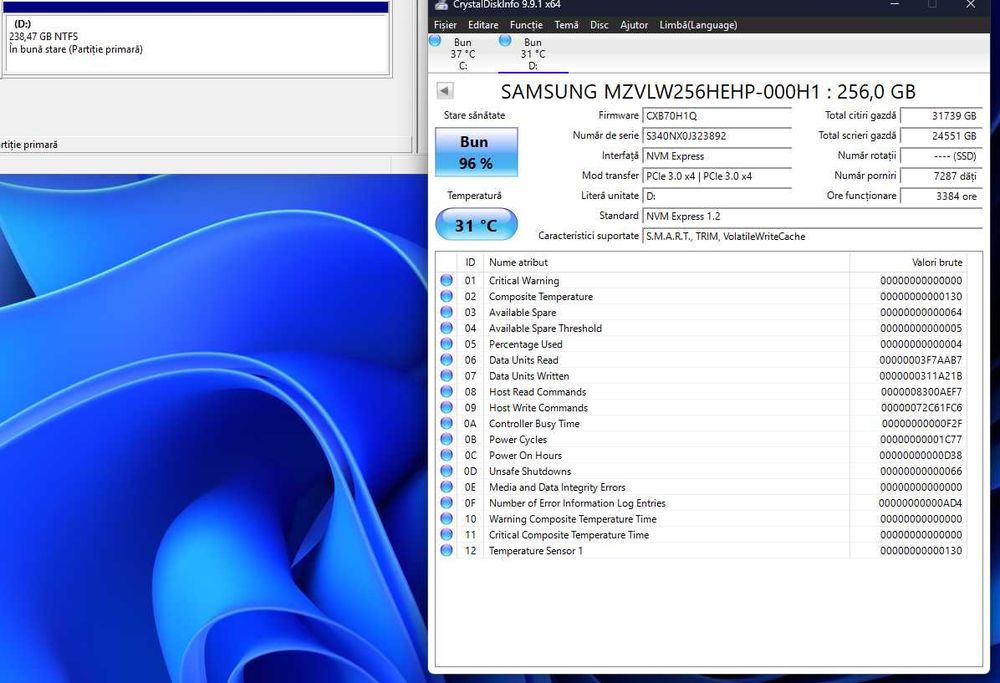Click the status icon for Host Read Commands
The width and height of the screenshot is (1000, 683).
click(x=446, y=392)
